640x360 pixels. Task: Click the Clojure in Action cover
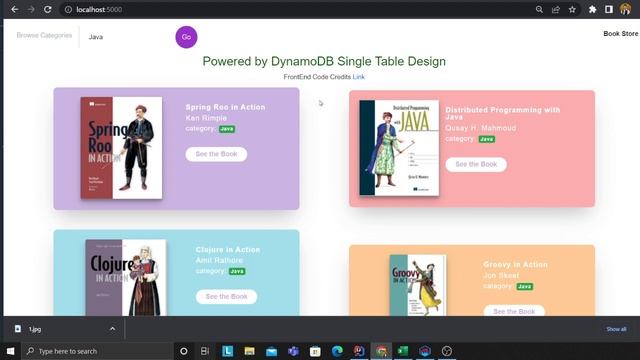[126, 278]
